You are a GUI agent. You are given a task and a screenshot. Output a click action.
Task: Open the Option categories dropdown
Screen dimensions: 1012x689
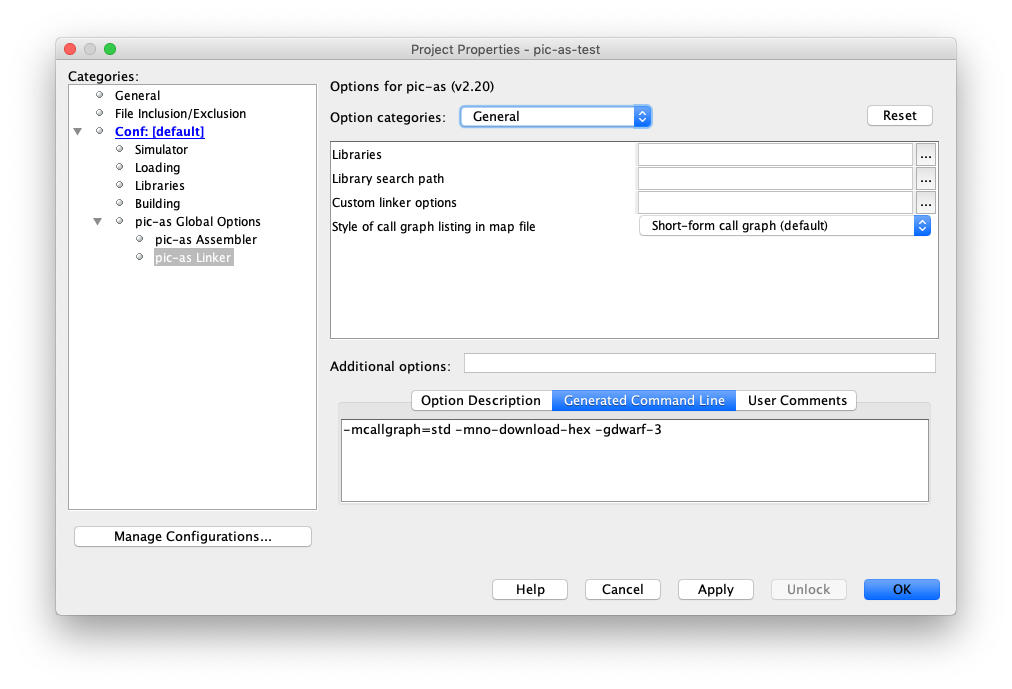[555, 117]
